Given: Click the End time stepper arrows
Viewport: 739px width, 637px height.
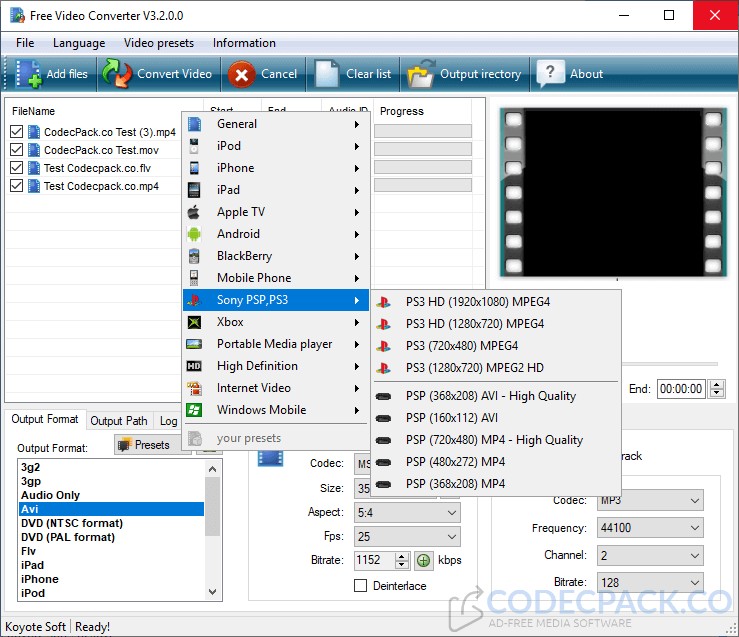Looking at the screenshot, I should coord(717,389).
